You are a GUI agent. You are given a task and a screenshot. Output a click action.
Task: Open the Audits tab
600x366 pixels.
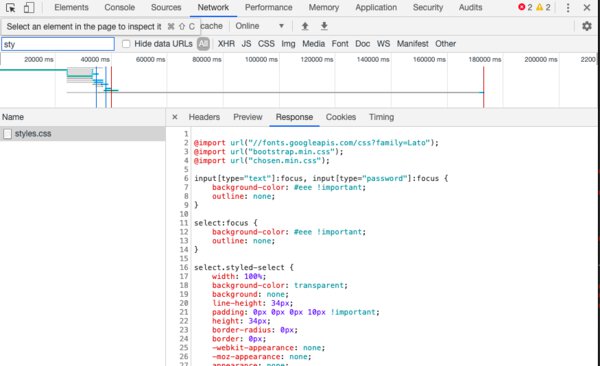click(x=471, y=8)
